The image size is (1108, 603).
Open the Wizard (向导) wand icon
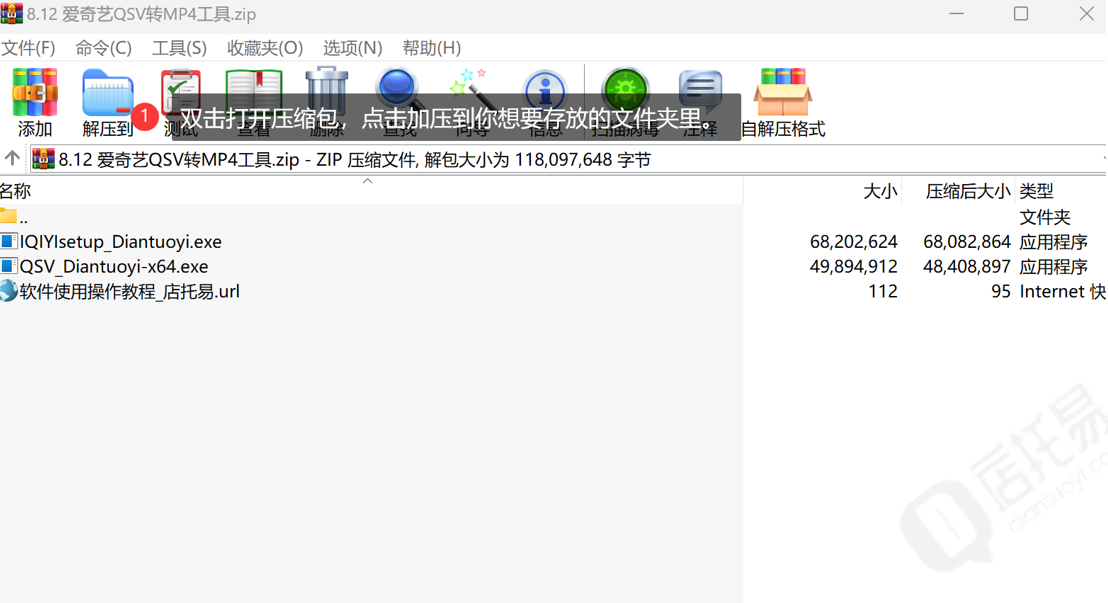[472, 90]
